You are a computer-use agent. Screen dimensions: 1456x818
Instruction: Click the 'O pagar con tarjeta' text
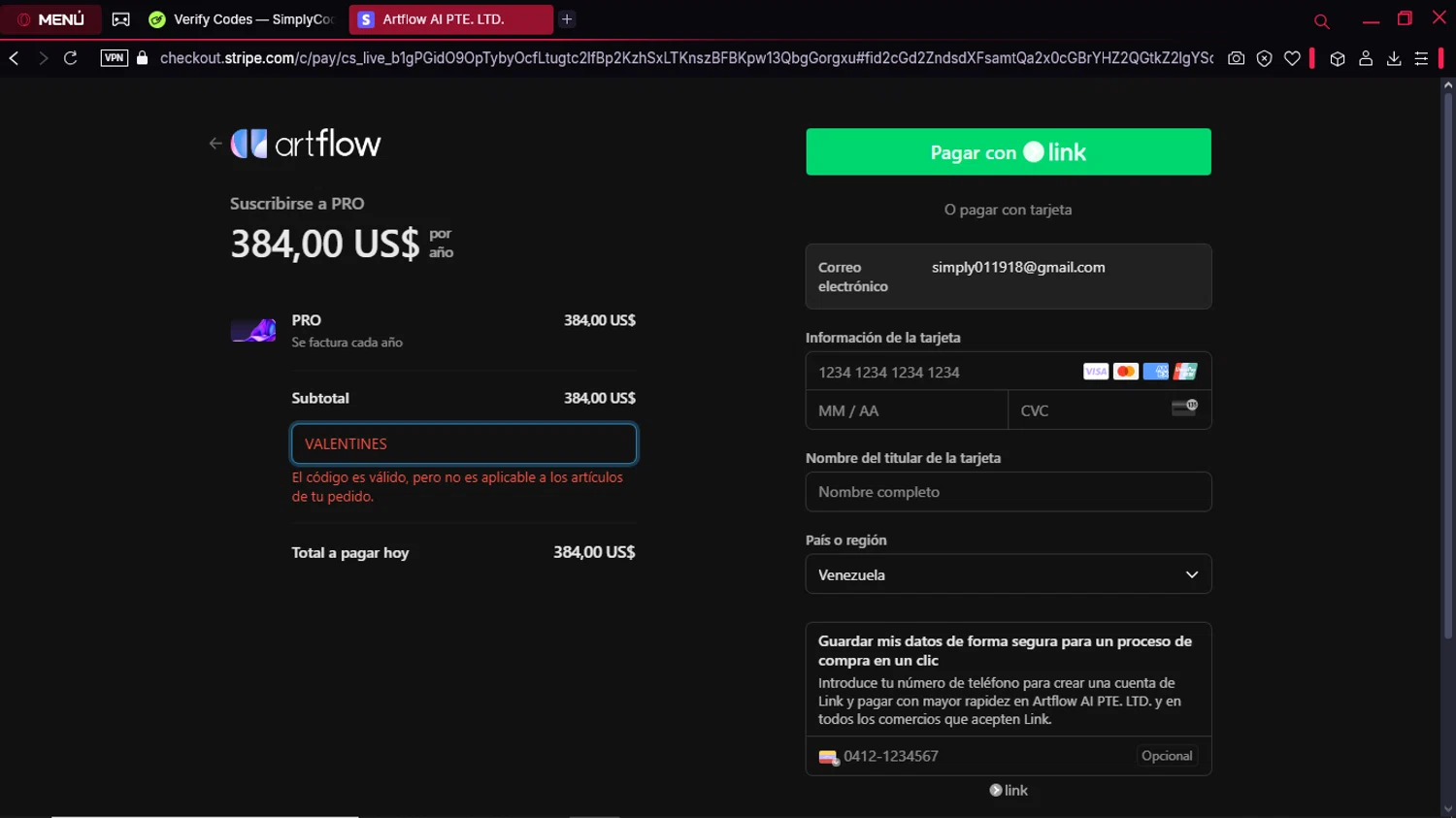(1009, 210)
